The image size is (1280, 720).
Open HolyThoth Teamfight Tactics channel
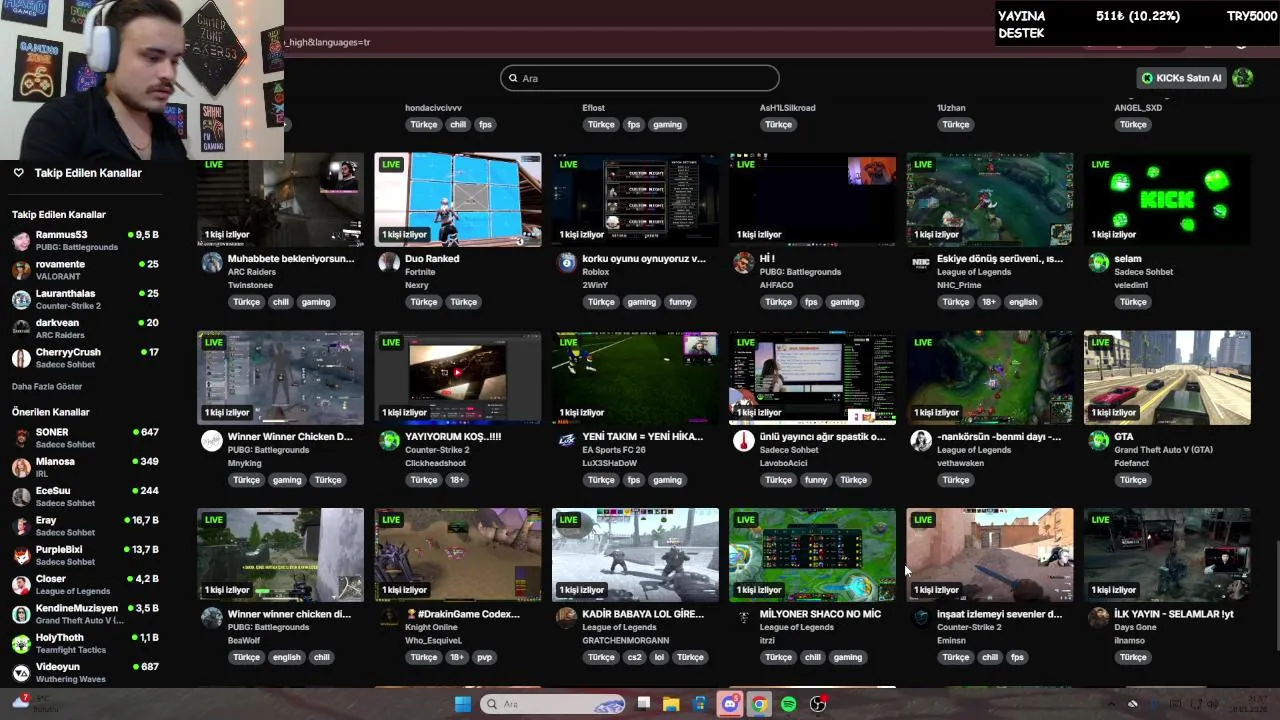pyautogui.click(x=85, y=643)
